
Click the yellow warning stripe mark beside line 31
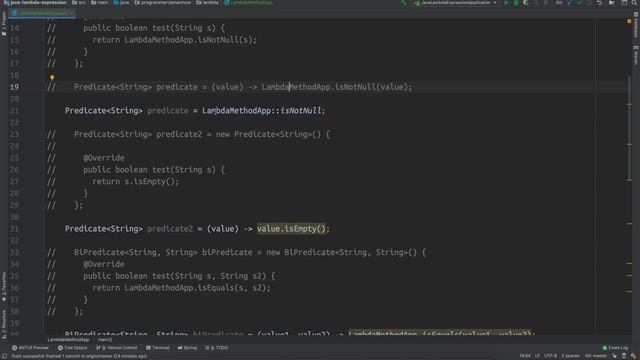(629, 224)
